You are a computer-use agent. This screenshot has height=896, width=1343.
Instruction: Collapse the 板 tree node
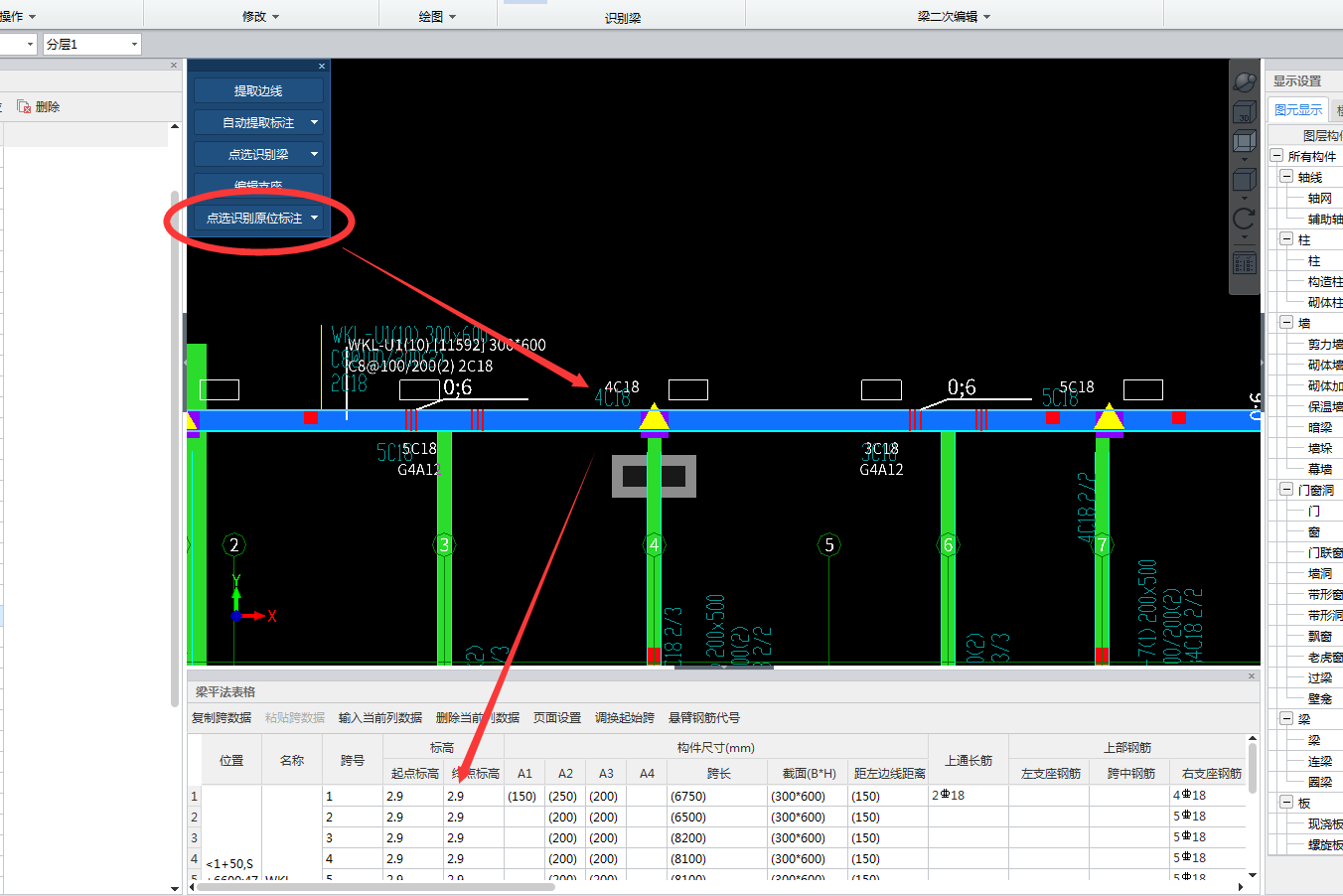pos(1287,803)
